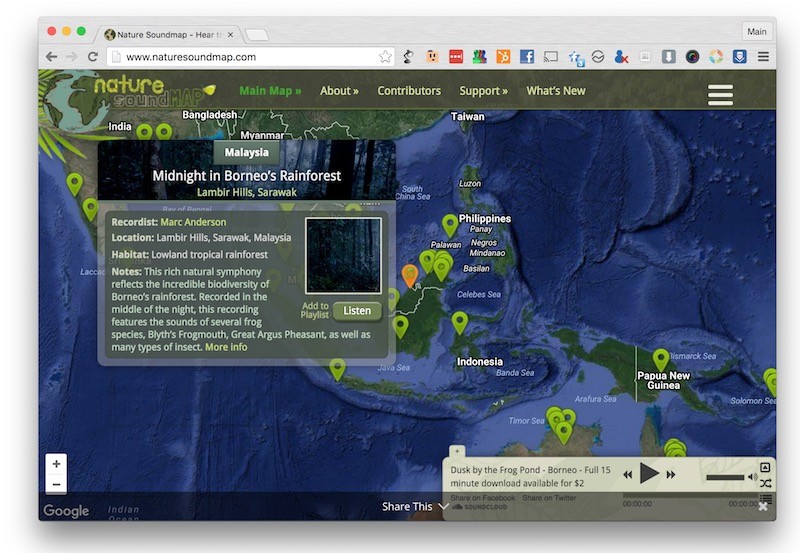Click the rainforest thumbnail image
This screenshot has height=553, width=800.
(343, 256)
